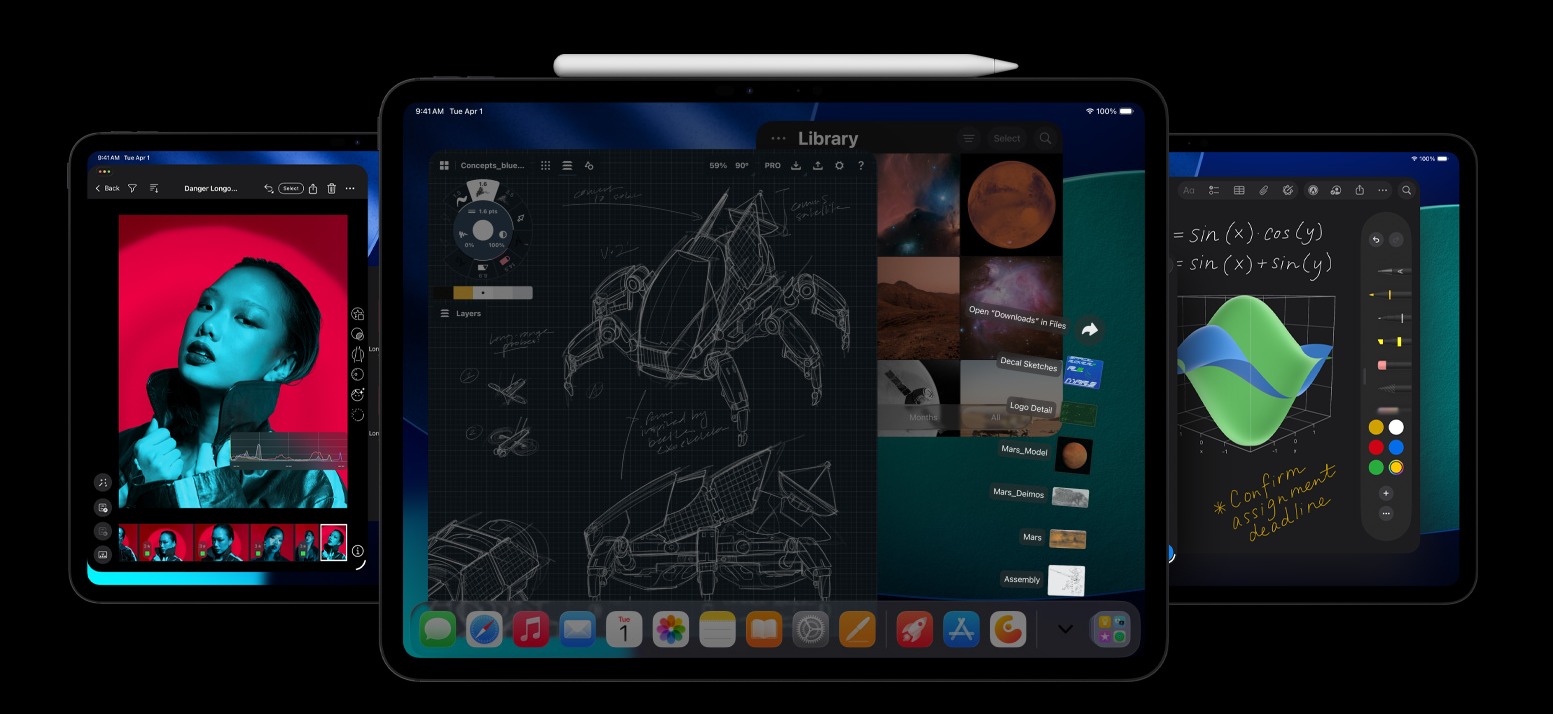Toggle the Notes checklist icon
This screenshot has width=1553, height=714.
pos(1214,190)
